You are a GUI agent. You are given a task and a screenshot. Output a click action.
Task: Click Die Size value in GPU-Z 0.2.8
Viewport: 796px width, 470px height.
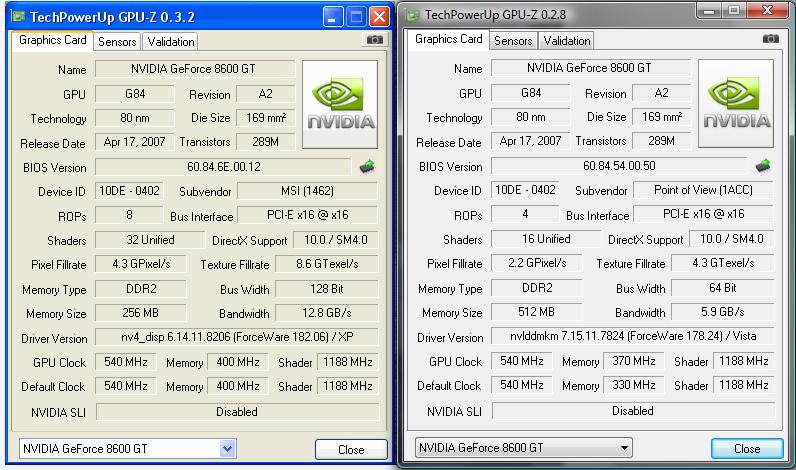(x=661, y=117)
